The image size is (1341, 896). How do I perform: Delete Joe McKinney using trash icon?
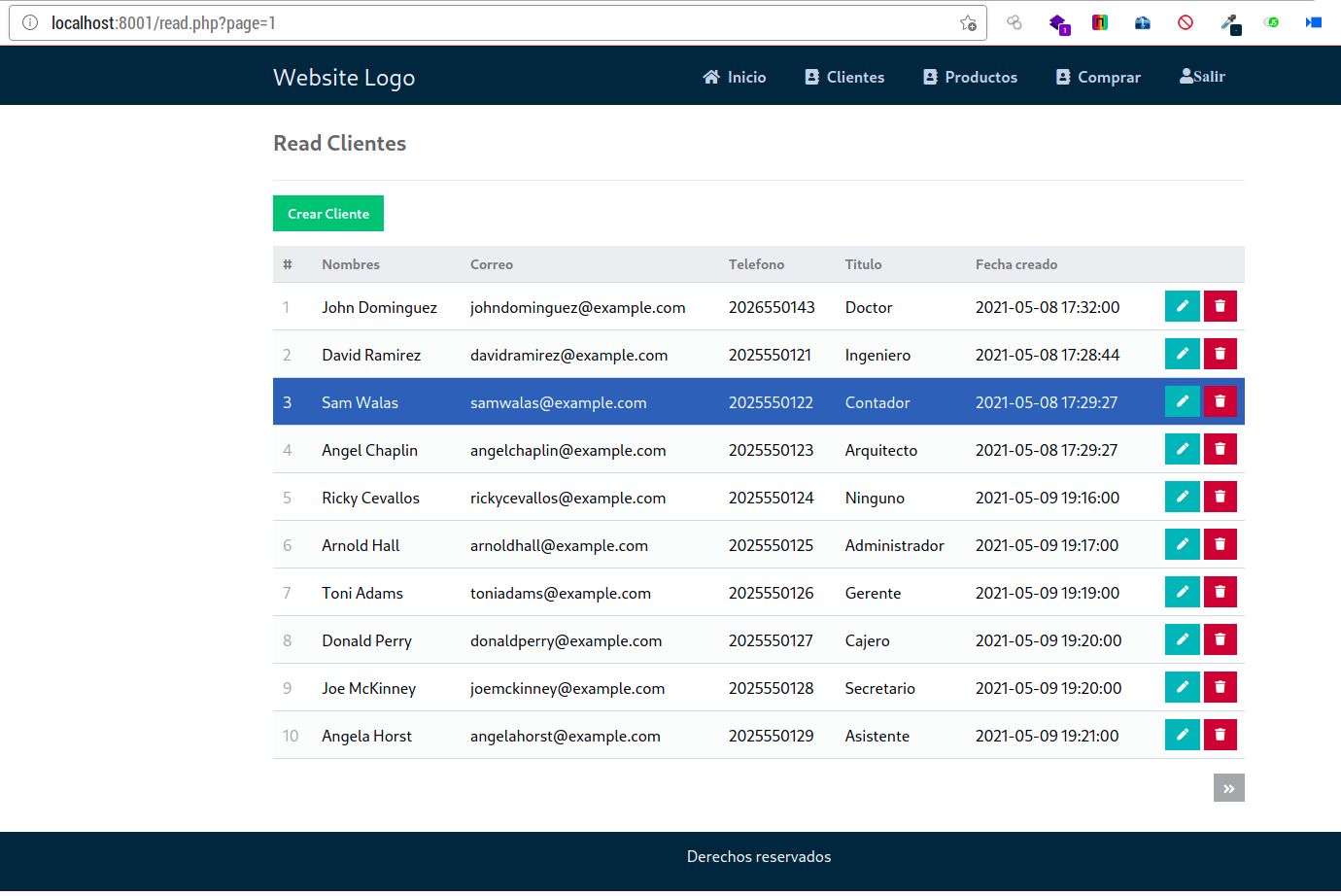coord(1221,687)
